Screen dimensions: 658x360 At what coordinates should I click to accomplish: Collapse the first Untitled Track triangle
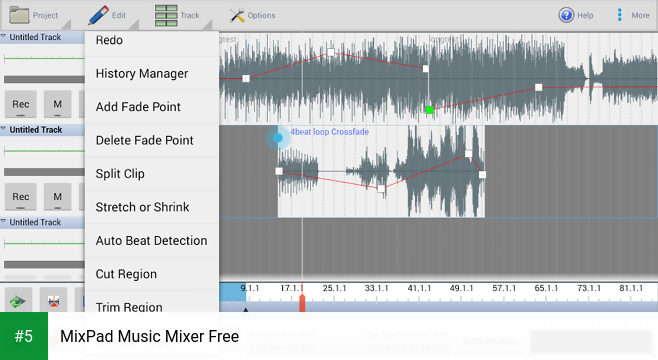click(x=4, y=37)
